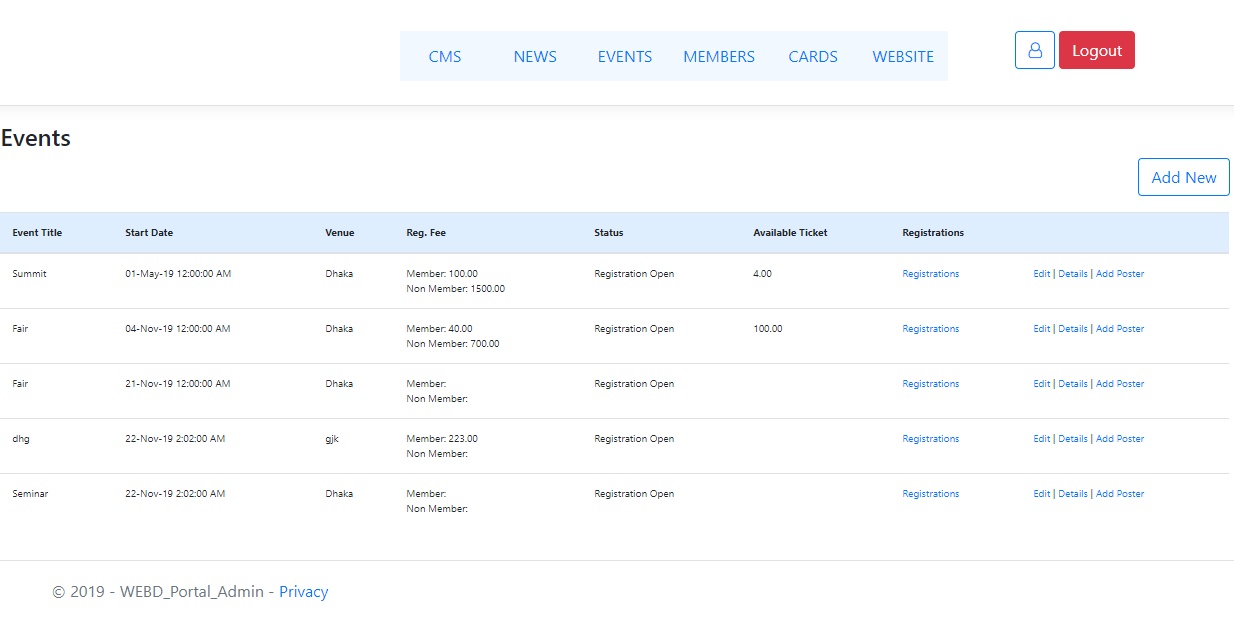The height and width of the screenshot is (620, 1234).
Task: Open Details for the Seminar event
Action: point(1073,494)
